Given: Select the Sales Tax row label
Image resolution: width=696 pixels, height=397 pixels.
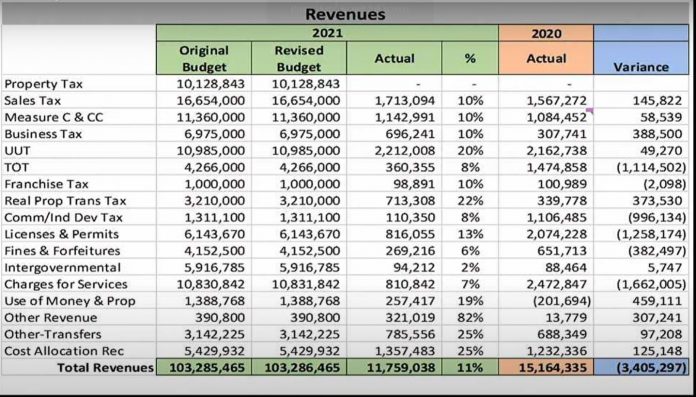Looking at the screenshot, I should point(33,101).
